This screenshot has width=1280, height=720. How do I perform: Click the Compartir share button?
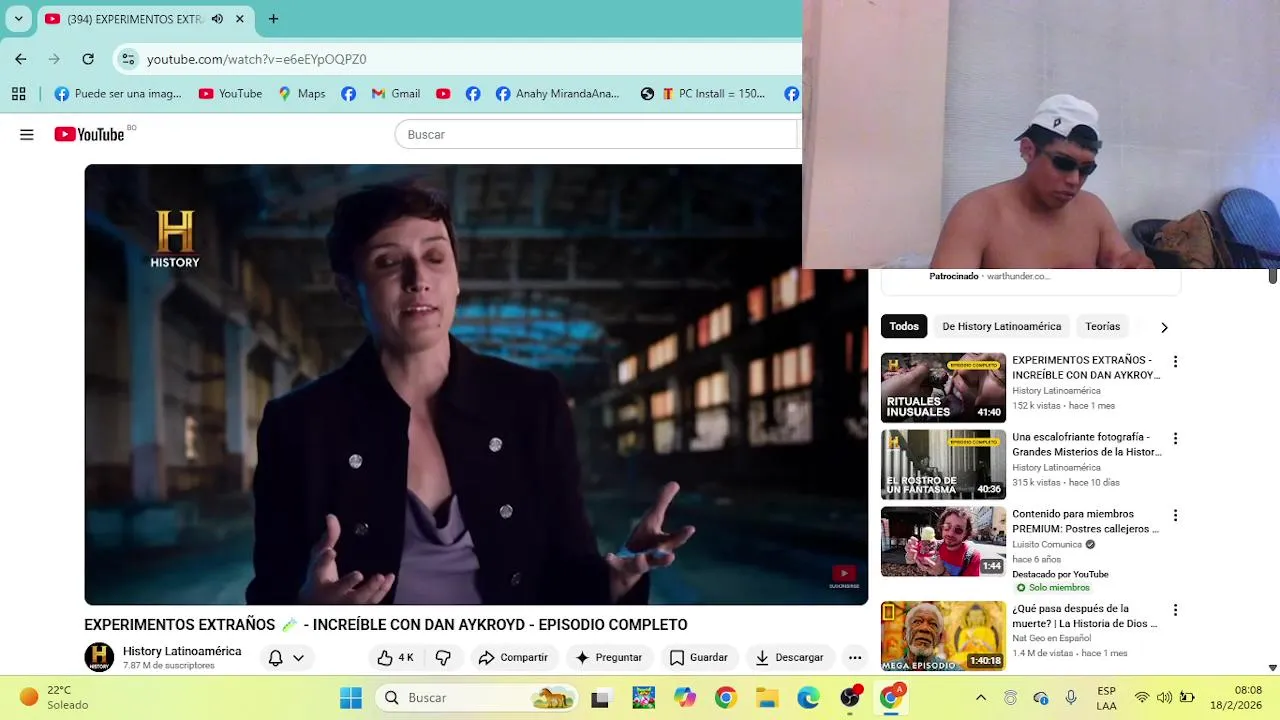[512, 657]
